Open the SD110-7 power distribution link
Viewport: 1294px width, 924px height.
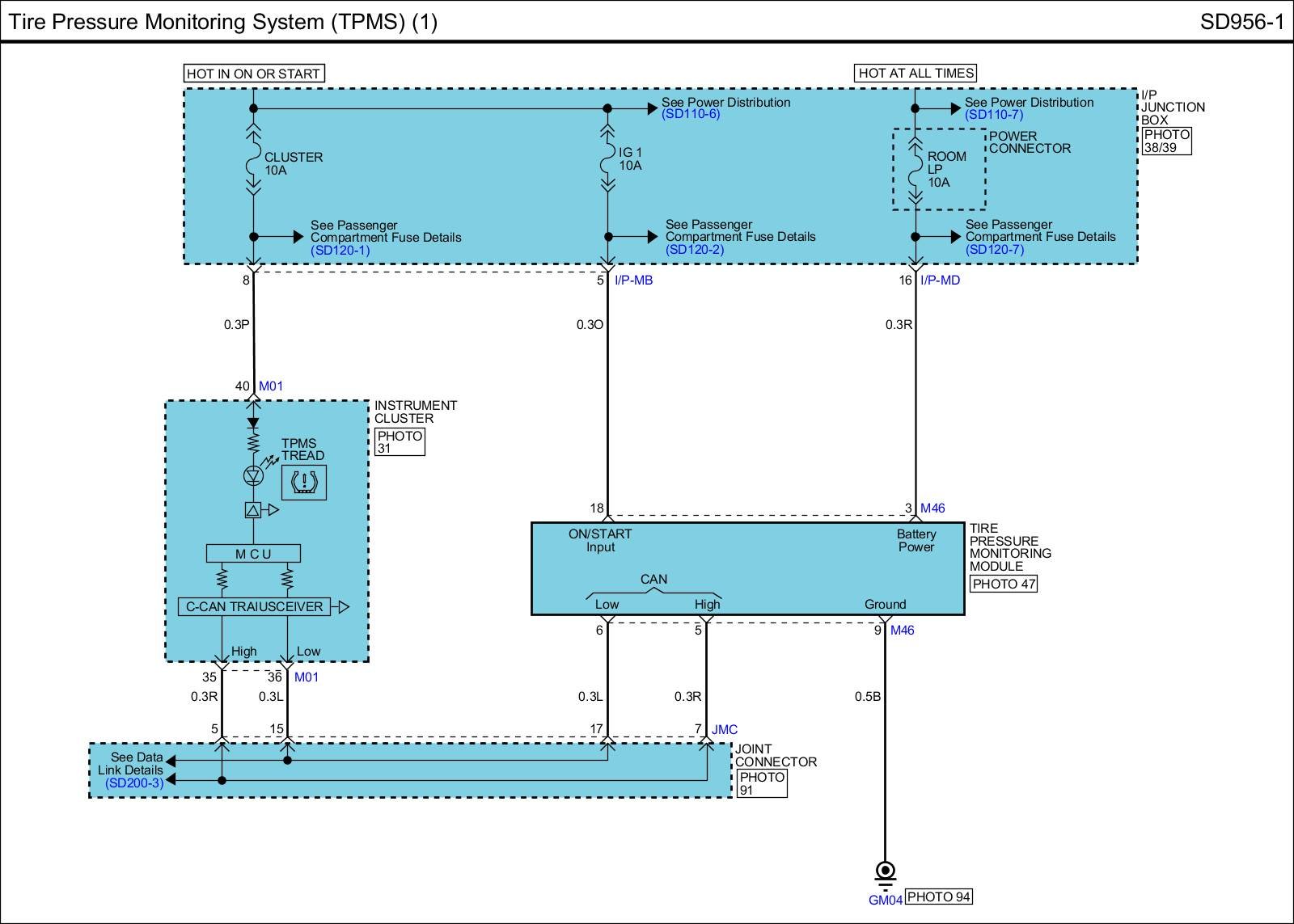pos(994,115)
